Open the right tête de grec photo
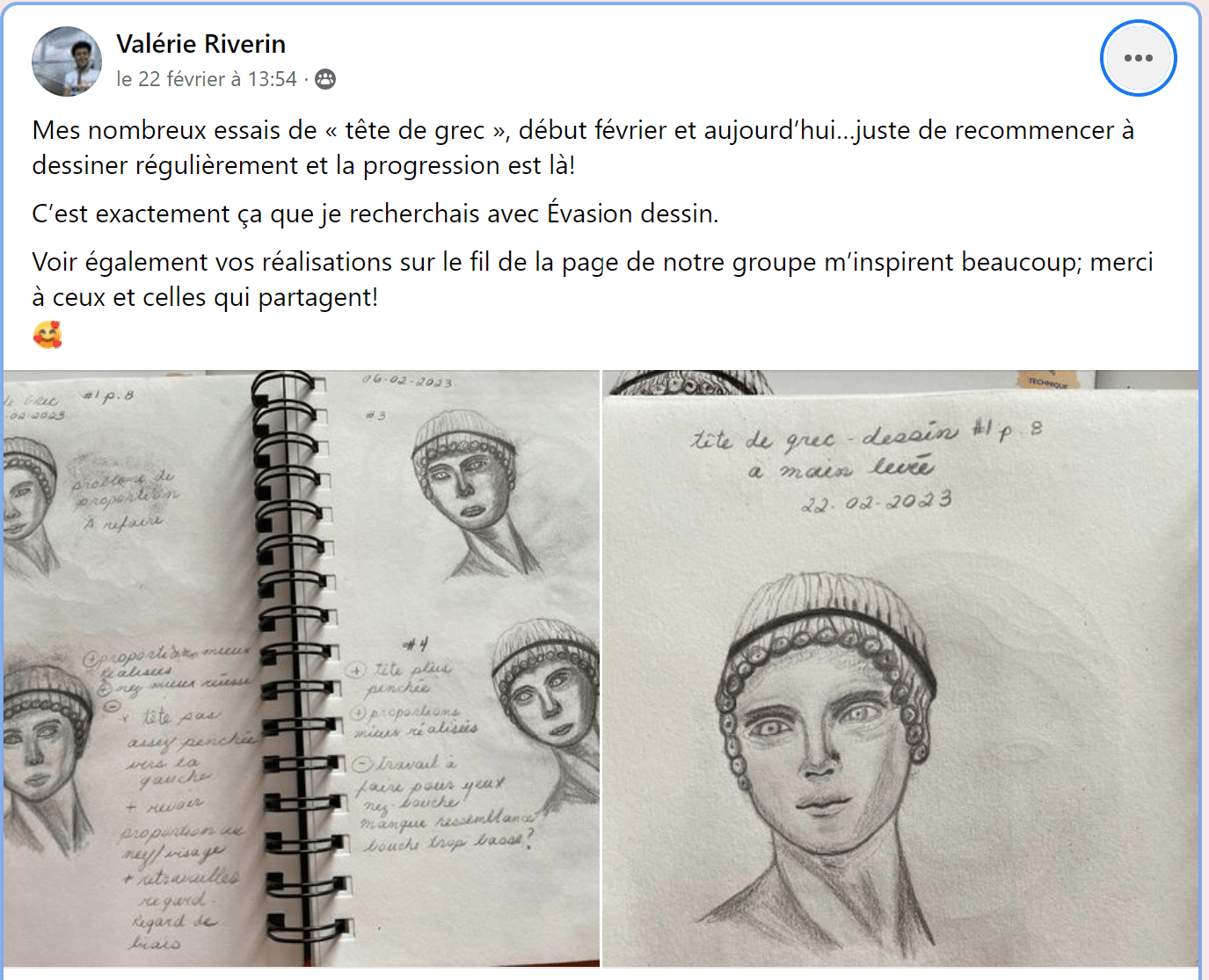The height and width of the screenshot is (980, 1209). [x=900, y=668]
